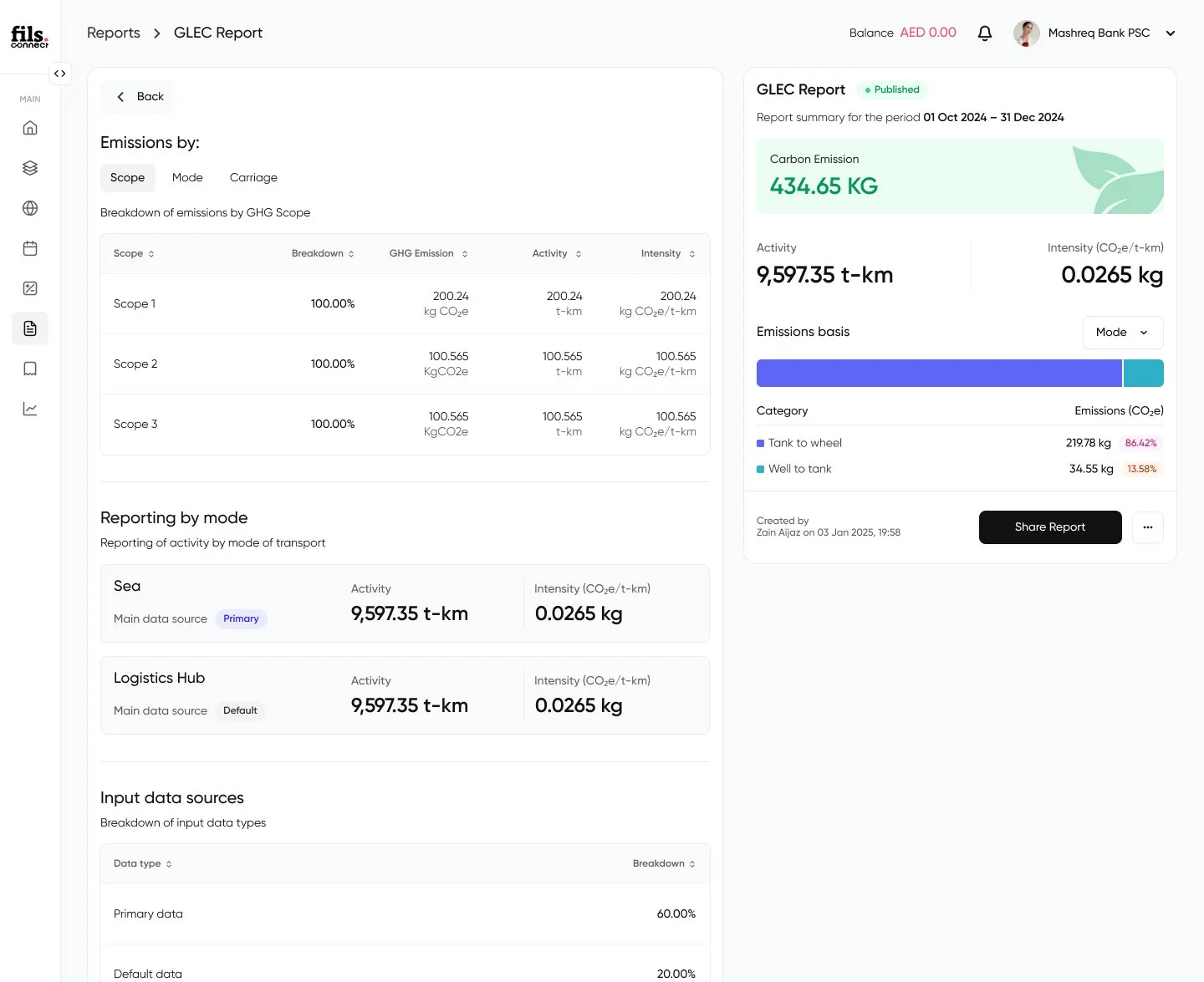Open the calendar sidebar icon
This screenshot has width=1204, height=982.
click(x=30, y=248)
